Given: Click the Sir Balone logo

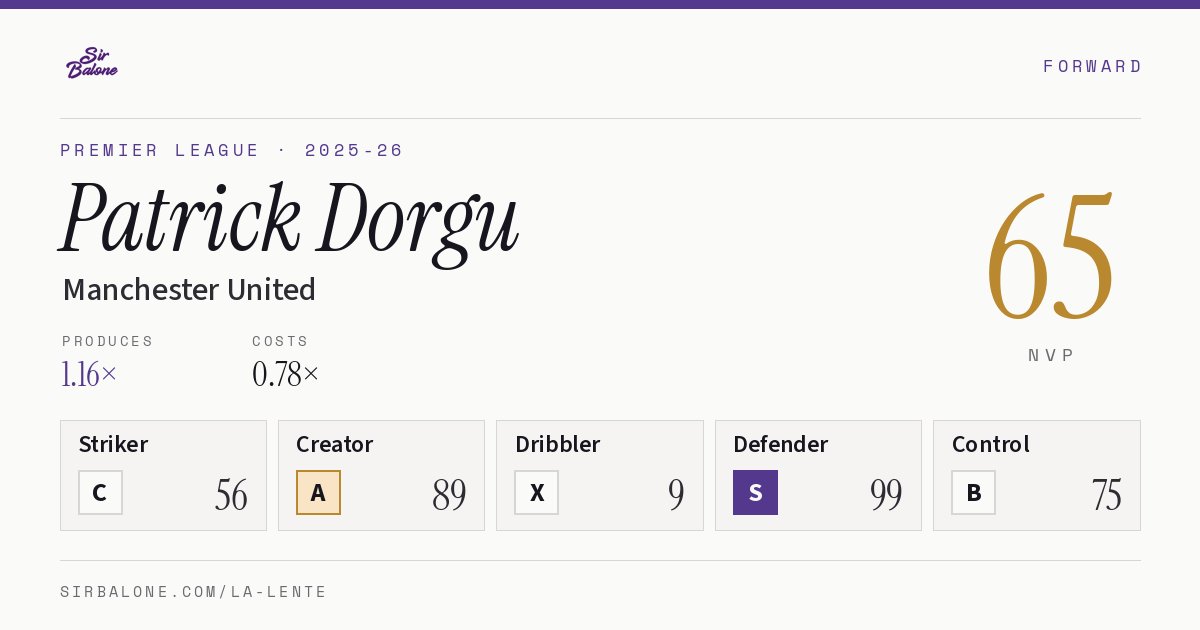Looking at the screenshot, I should 92,63.
